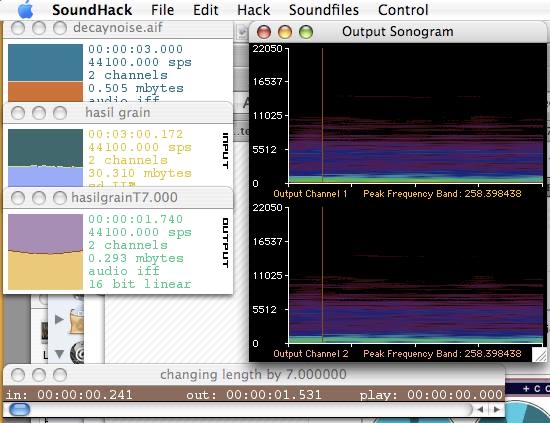Image resolution: width=550 pixels, height=423 pixels.
Task: Click the decaynoise.aif waveform thumbnail
Action: coord(45,73)
